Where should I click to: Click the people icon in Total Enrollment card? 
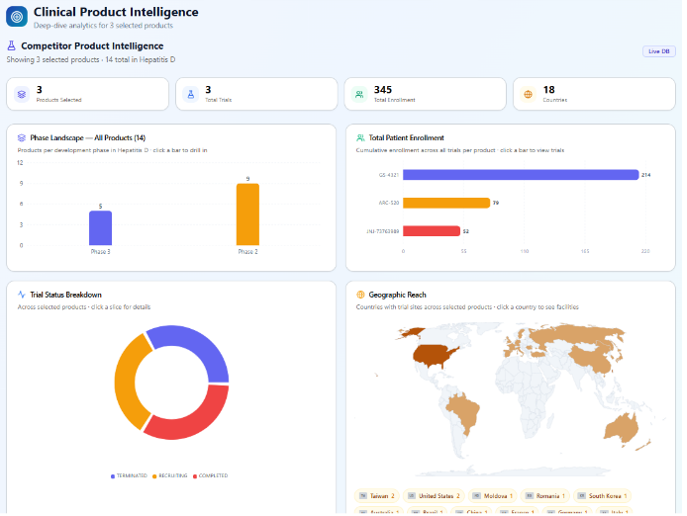(359, 94)
